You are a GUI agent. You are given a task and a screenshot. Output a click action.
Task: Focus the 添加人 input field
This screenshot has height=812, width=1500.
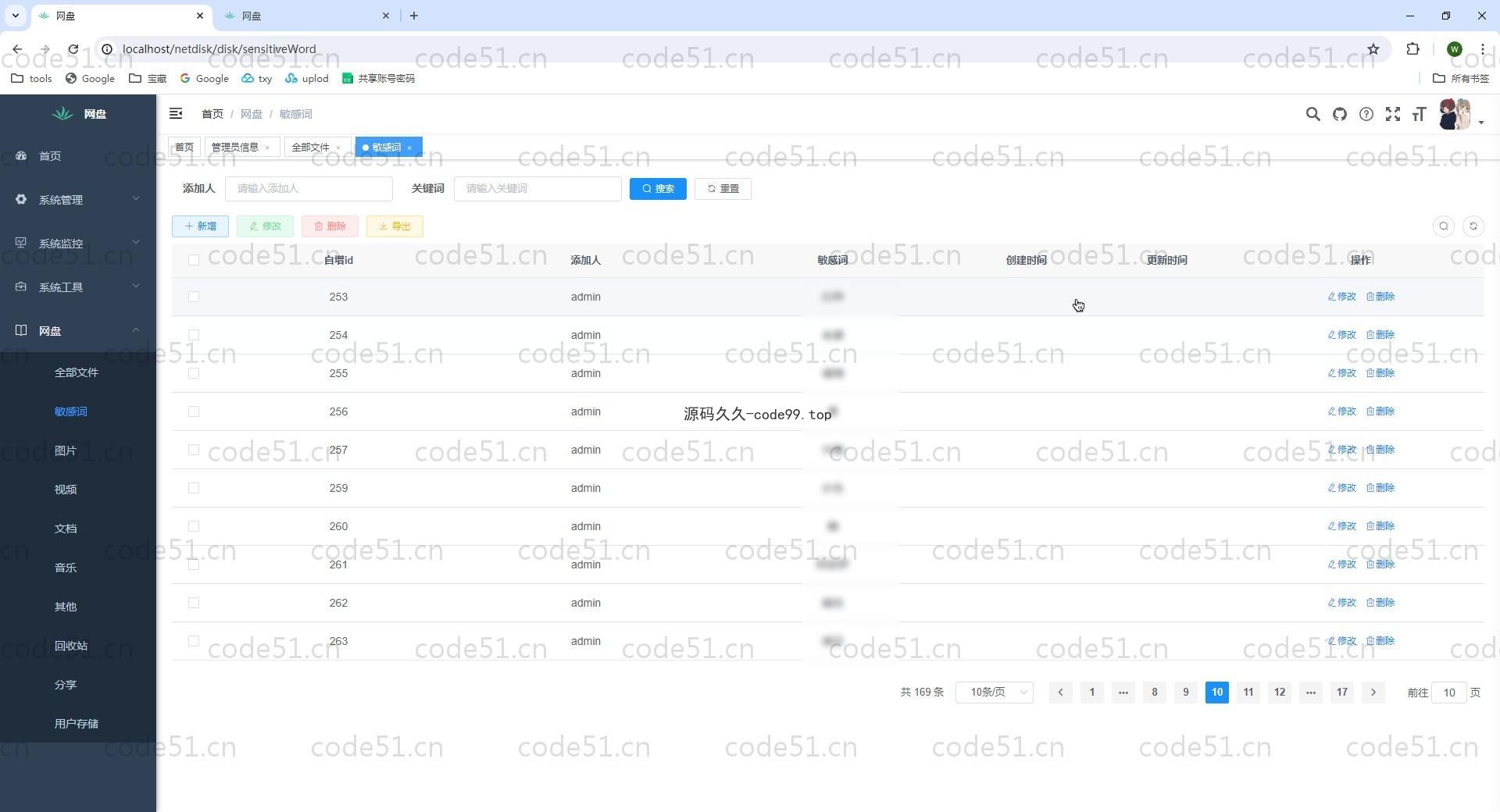click(309, 189)
